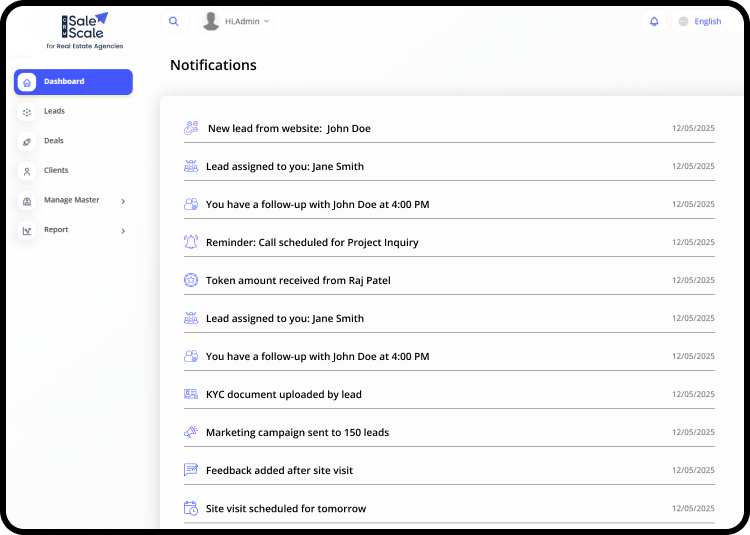Click the KYC document icon
The image size is (750, 535).
(x=191, y=394)
